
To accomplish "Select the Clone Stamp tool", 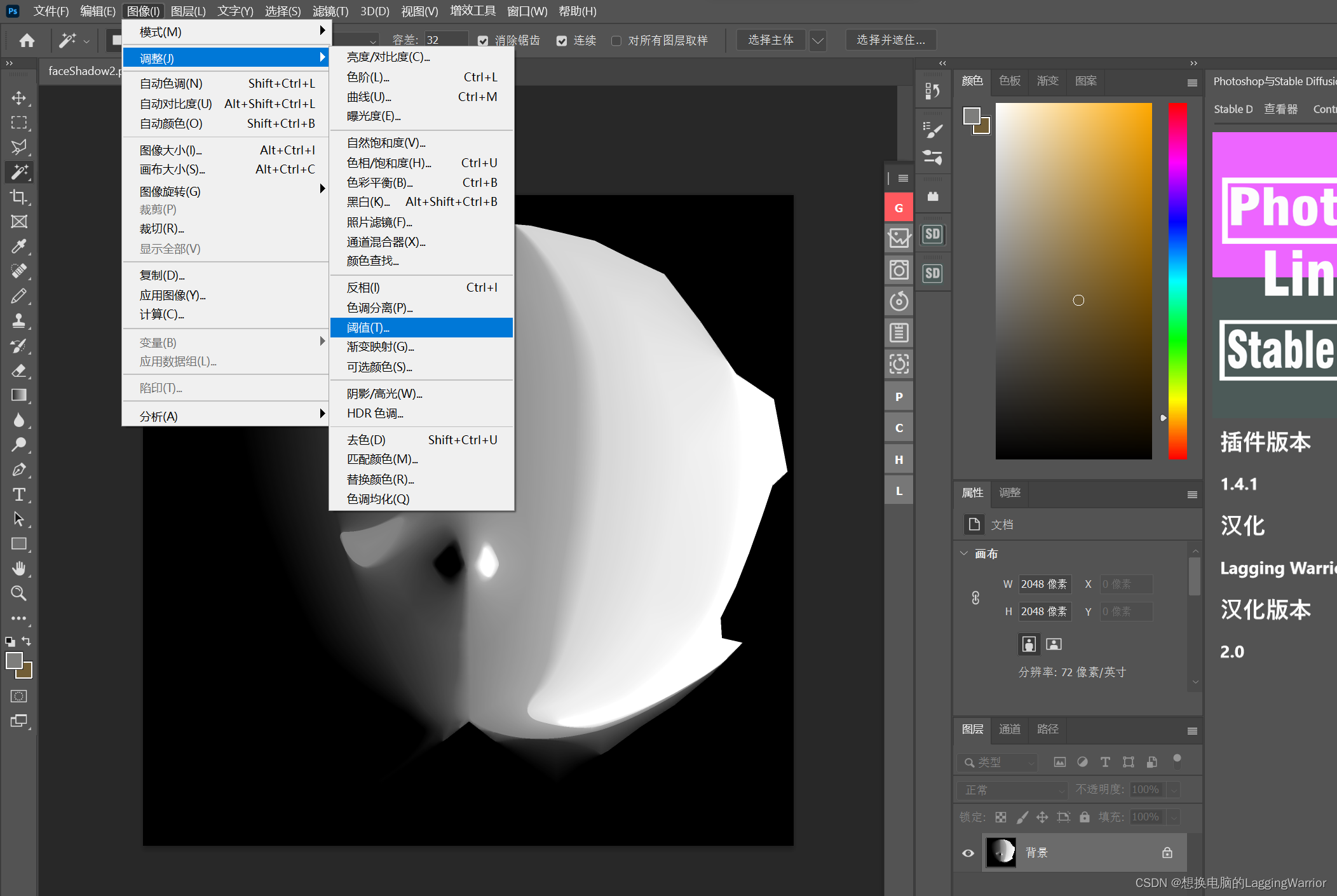I will 19,321.
